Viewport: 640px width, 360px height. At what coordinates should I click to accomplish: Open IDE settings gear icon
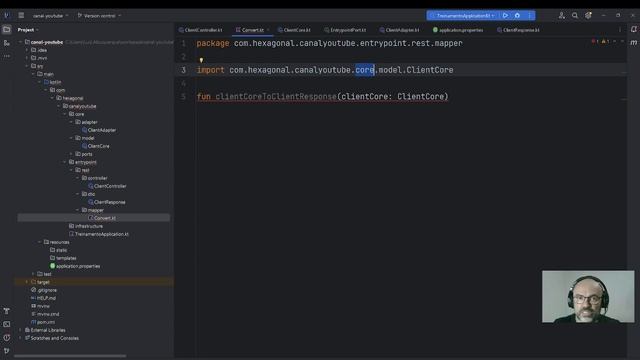click(588, 16)
